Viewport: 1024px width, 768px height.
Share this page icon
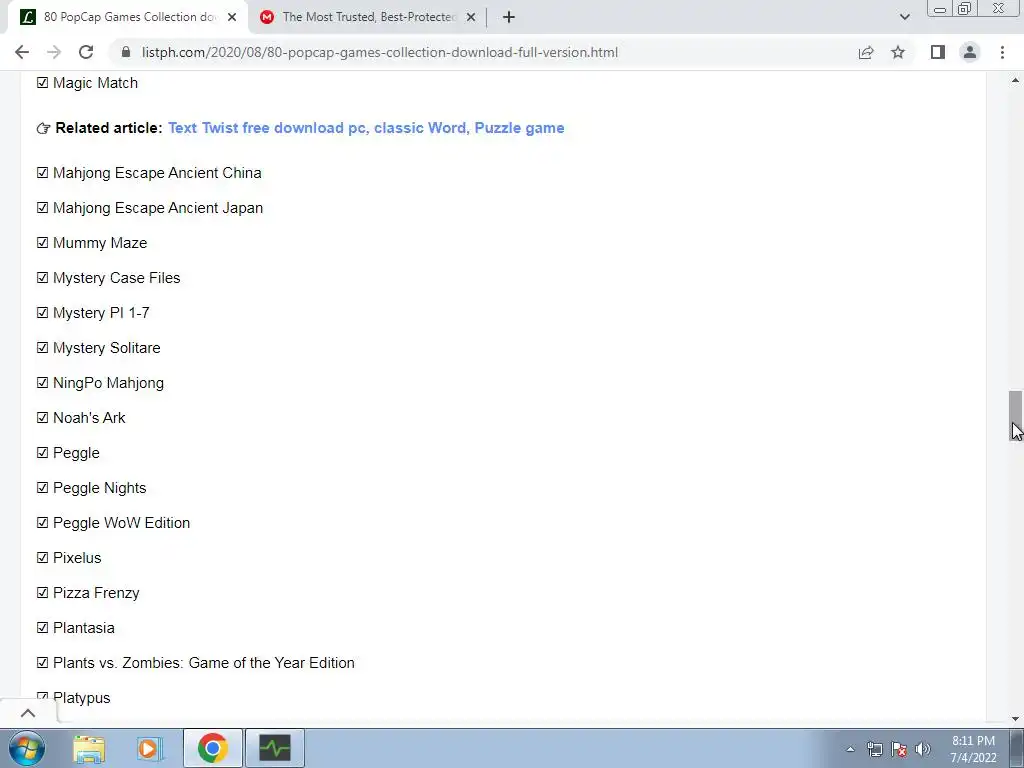866,52
